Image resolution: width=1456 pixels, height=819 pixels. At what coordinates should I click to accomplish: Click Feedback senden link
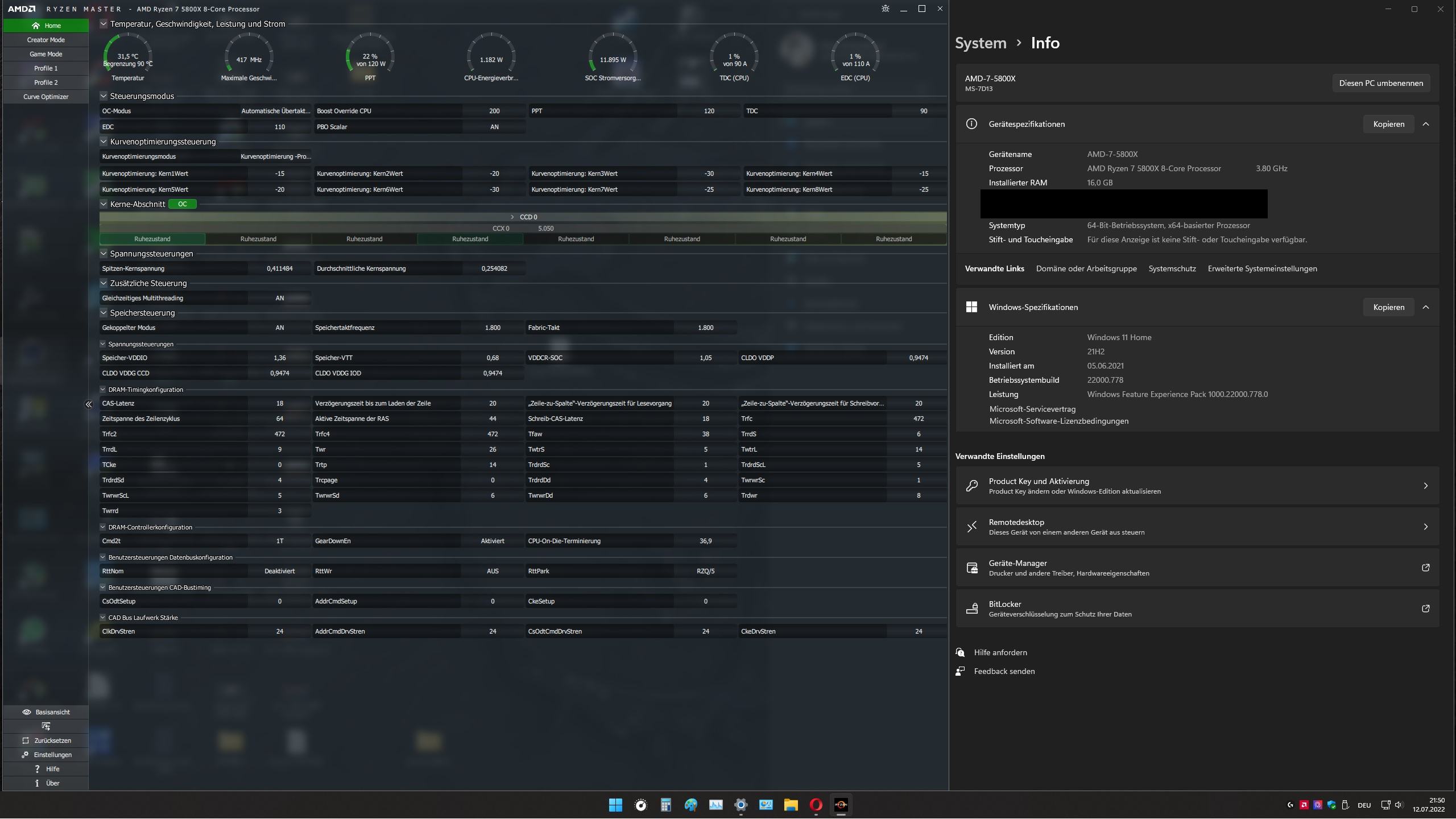pos(1004,671)
